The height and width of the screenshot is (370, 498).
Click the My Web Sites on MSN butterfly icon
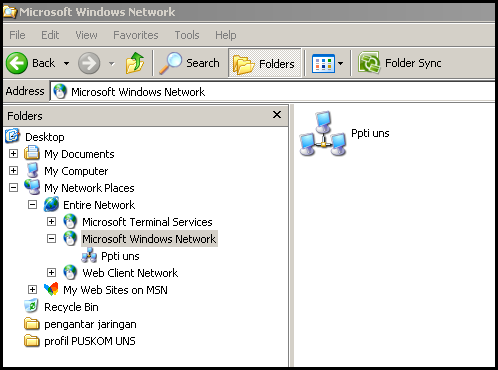tap(51, 290)
